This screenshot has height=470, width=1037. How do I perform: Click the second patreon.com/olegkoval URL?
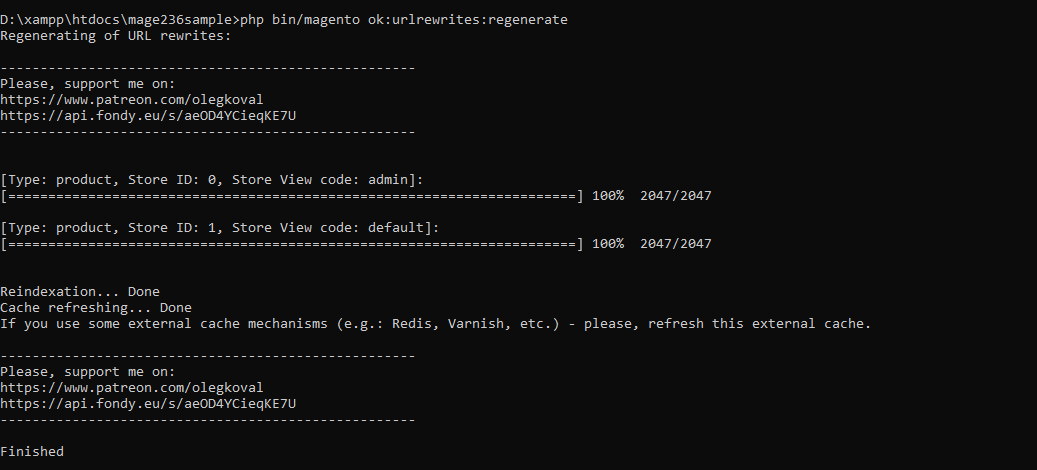pyautogui.click(x=132, y=388)
